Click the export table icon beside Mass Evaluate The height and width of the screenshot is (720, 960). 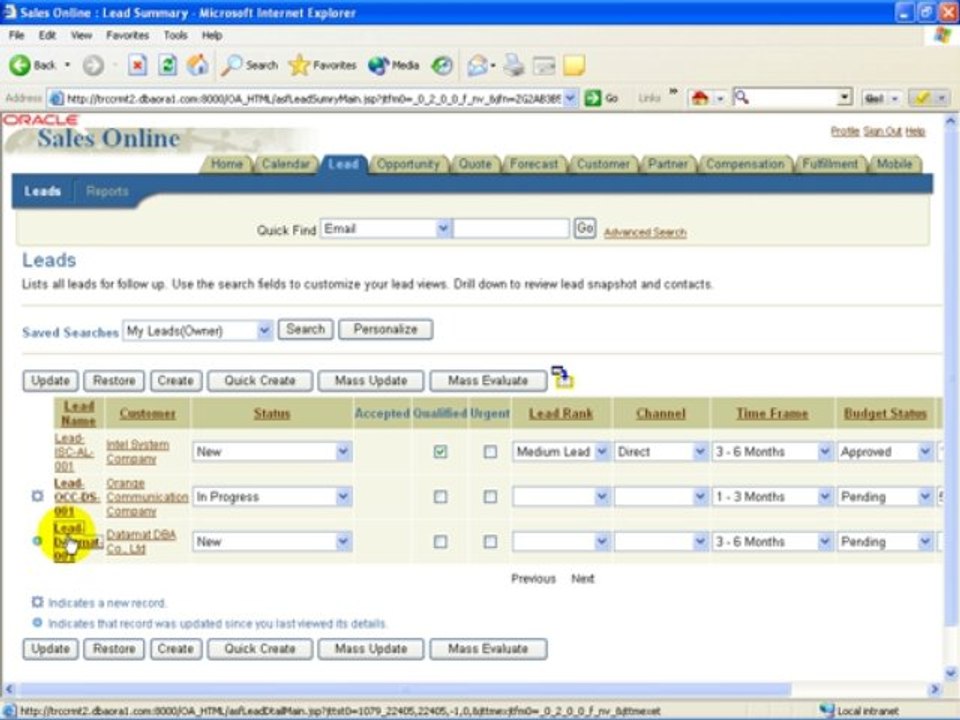tap(562, 377)
